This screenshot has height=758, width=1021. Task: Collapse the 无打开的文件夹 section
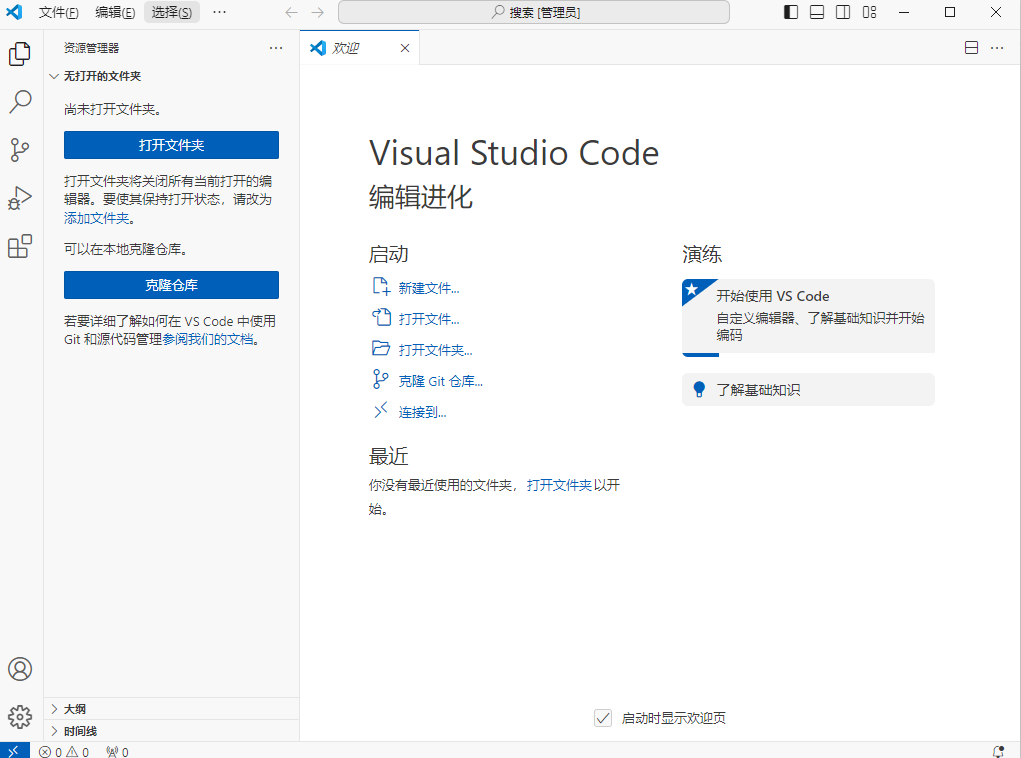(x=54, y=76)
